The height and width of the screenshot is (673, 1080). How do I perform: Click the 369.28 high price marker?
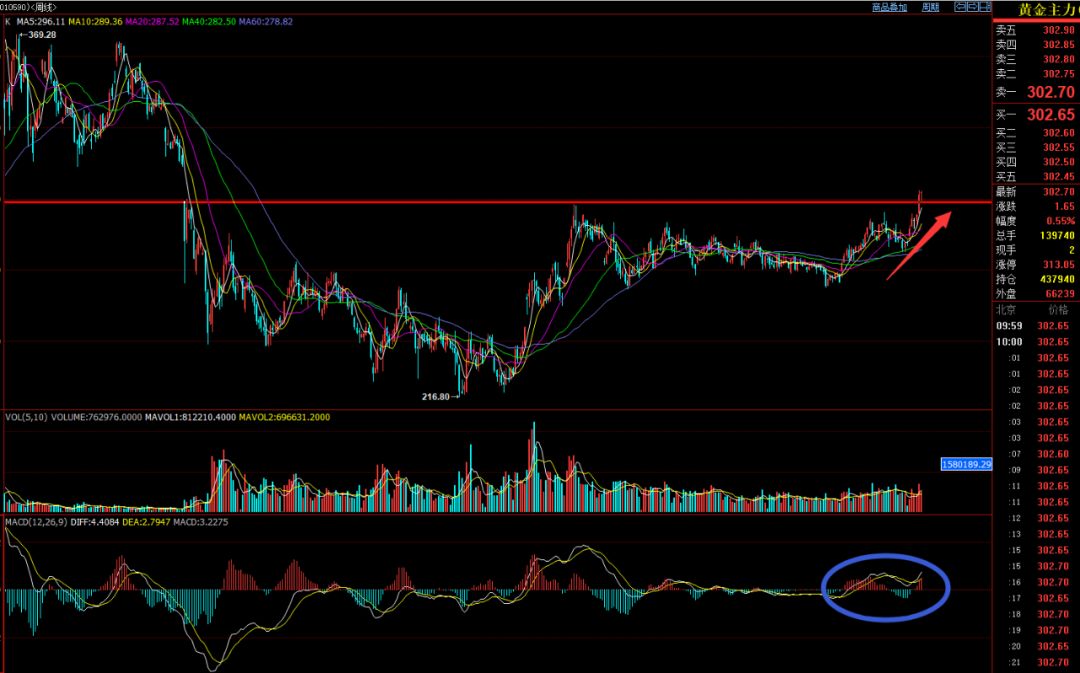(x=38, y=34)
